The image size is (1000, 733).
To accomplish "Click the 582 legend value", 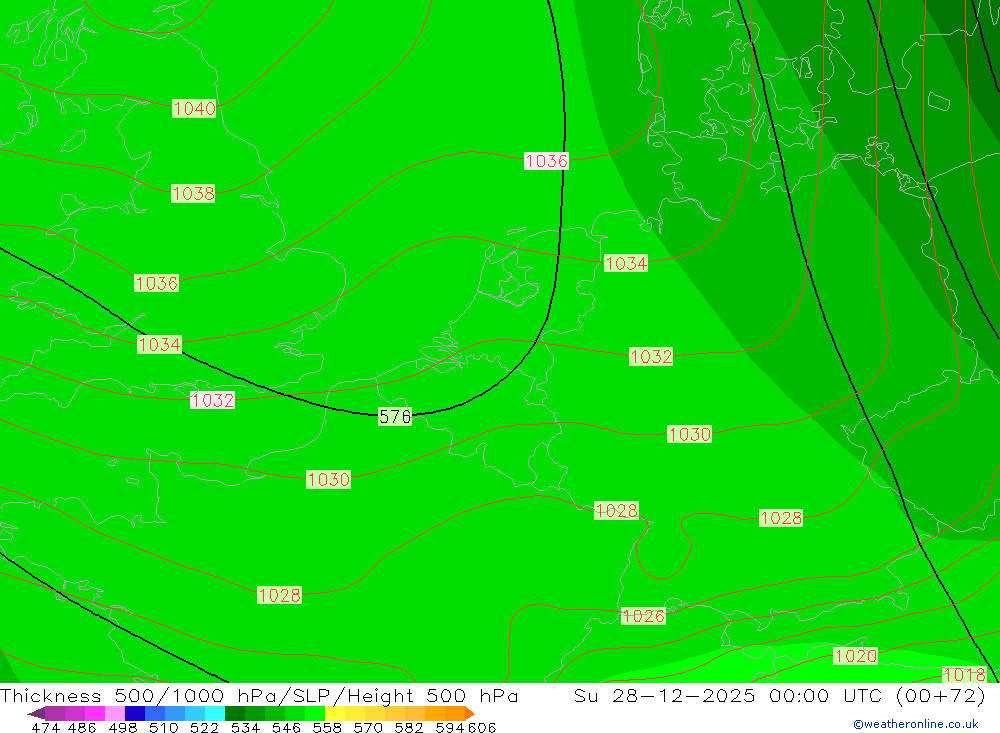I will click(x=408, y=727).
